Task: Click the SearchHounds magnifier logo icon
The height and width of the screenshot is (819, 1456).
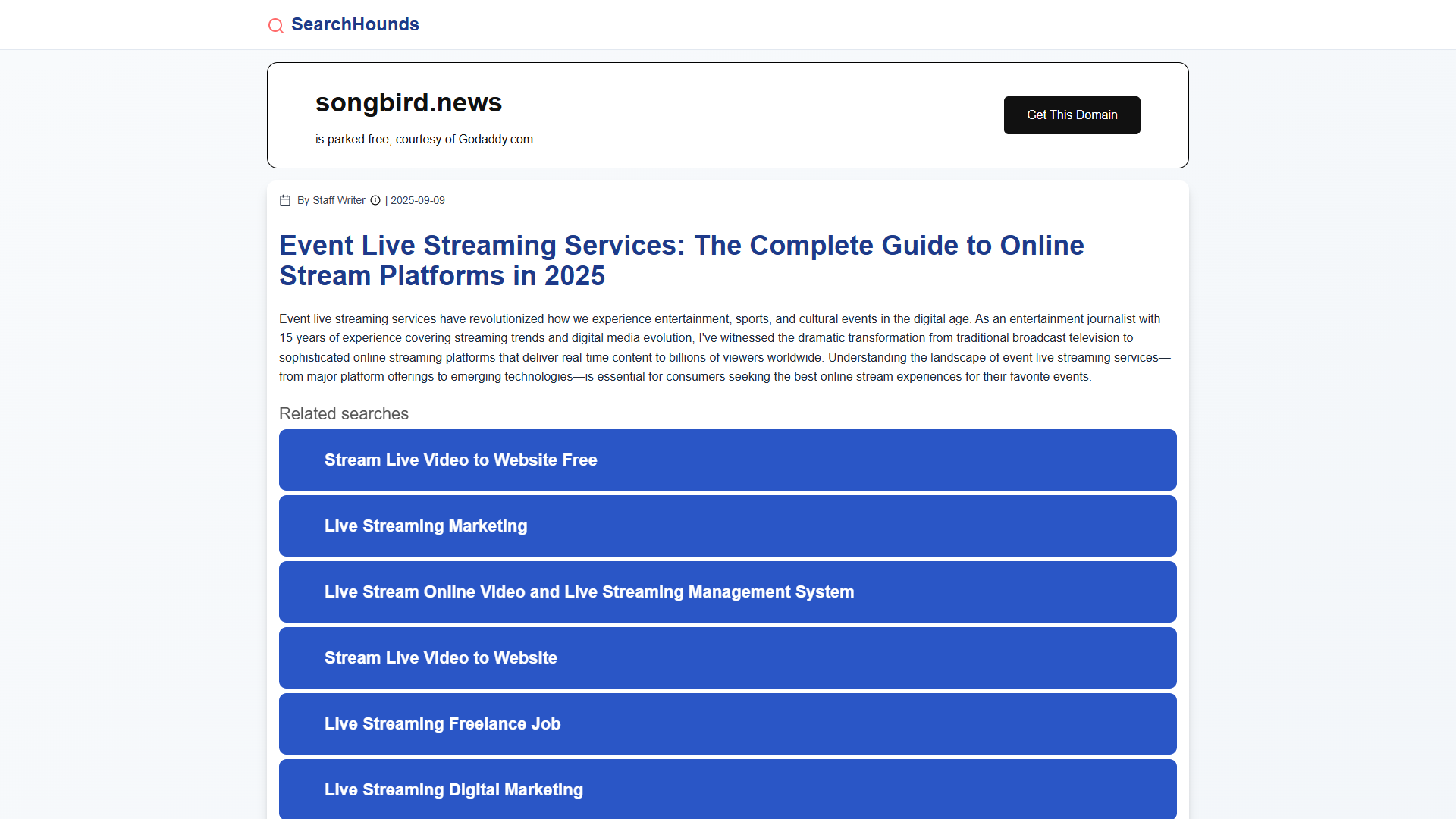Action: point(276,26)
